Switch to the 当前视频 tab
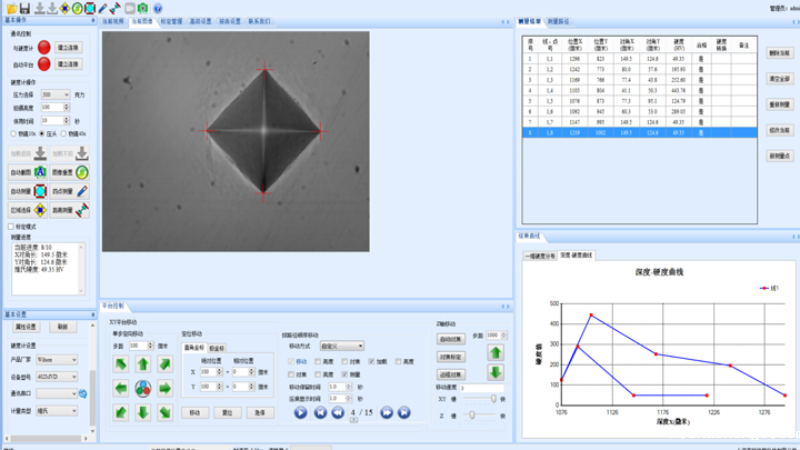Image resolution: width=800 pixels, height=450 pixels. click(x=112, y=20)
